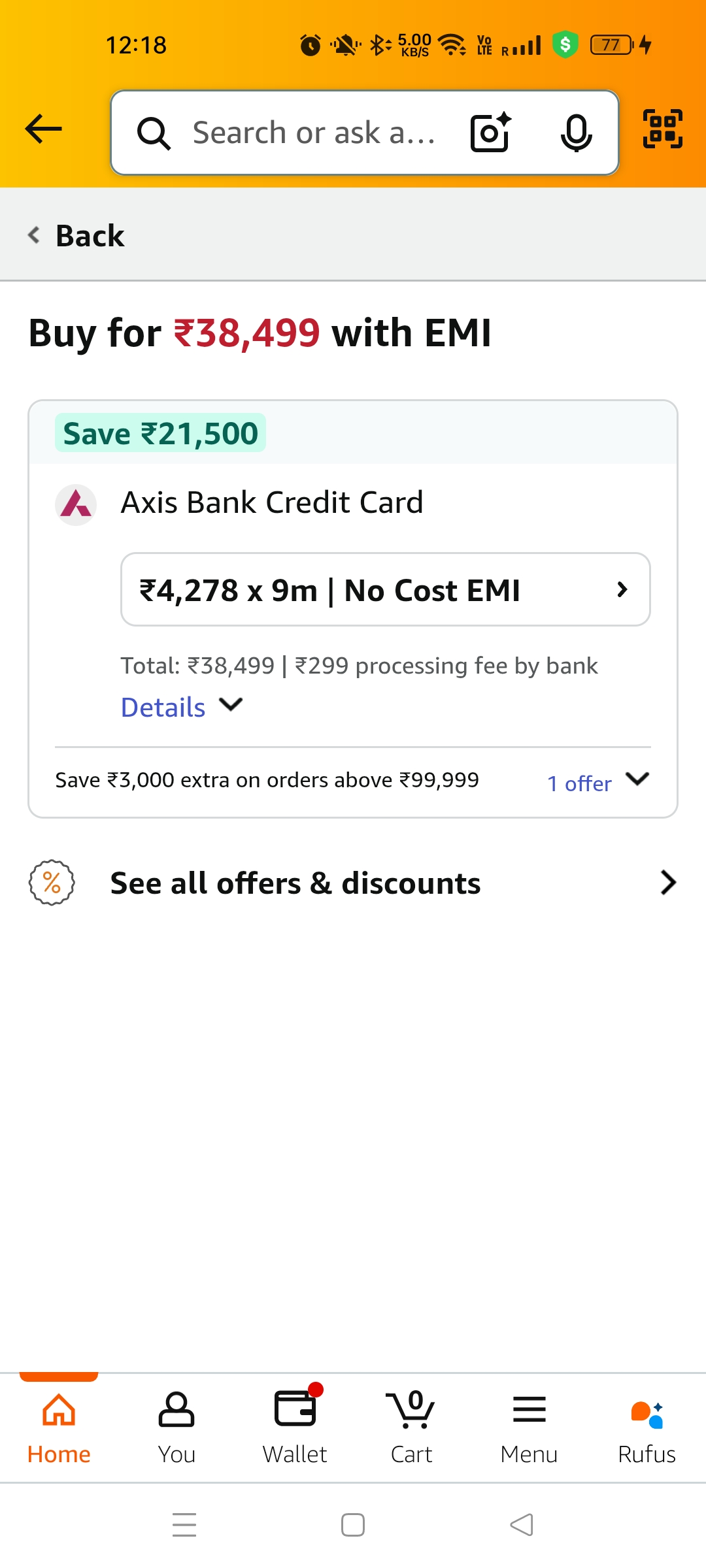Open the Rufus assistant

[647, 1428]
